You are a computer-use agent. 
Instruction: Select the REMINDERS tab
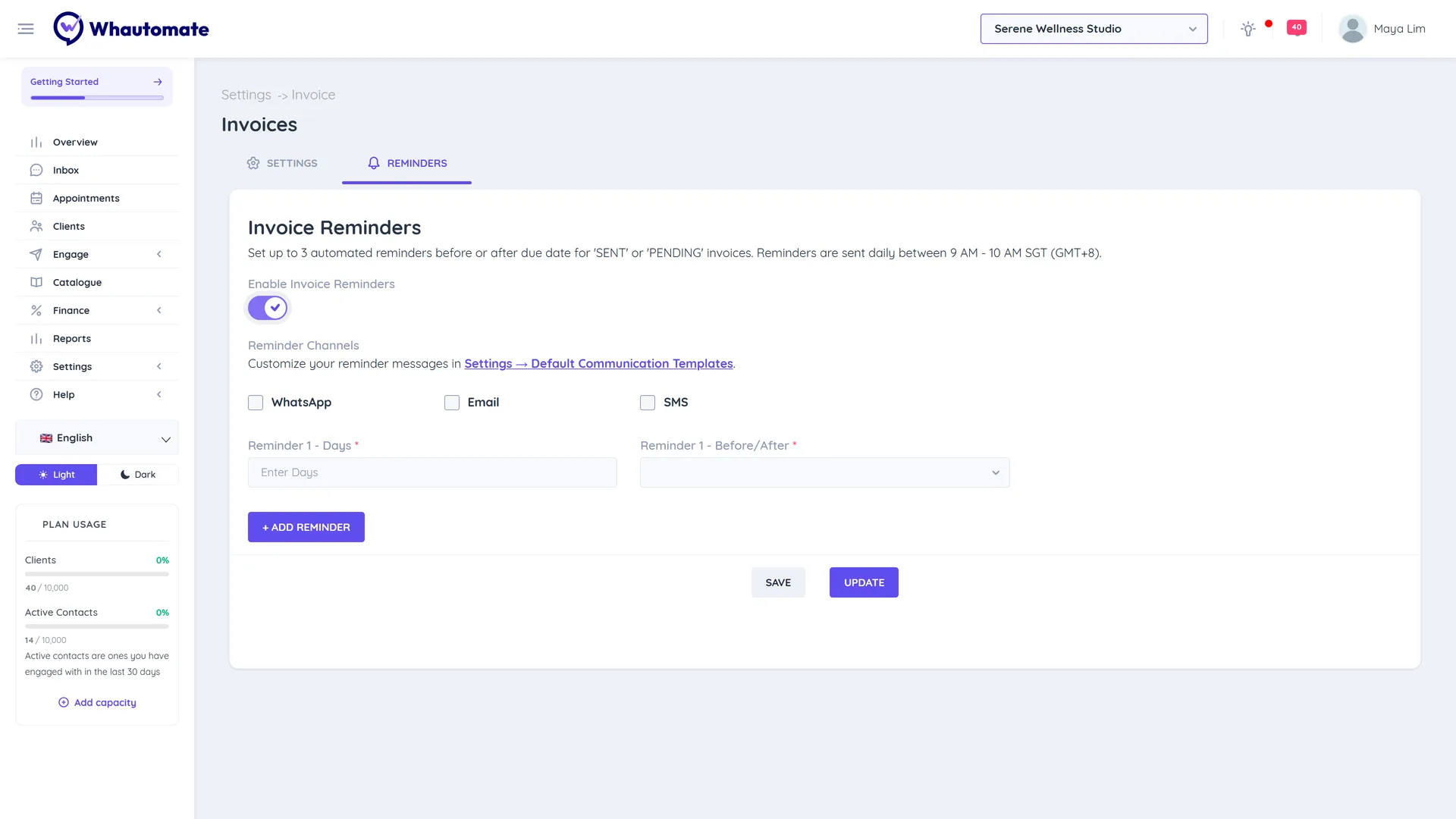(x=407, y=163)
